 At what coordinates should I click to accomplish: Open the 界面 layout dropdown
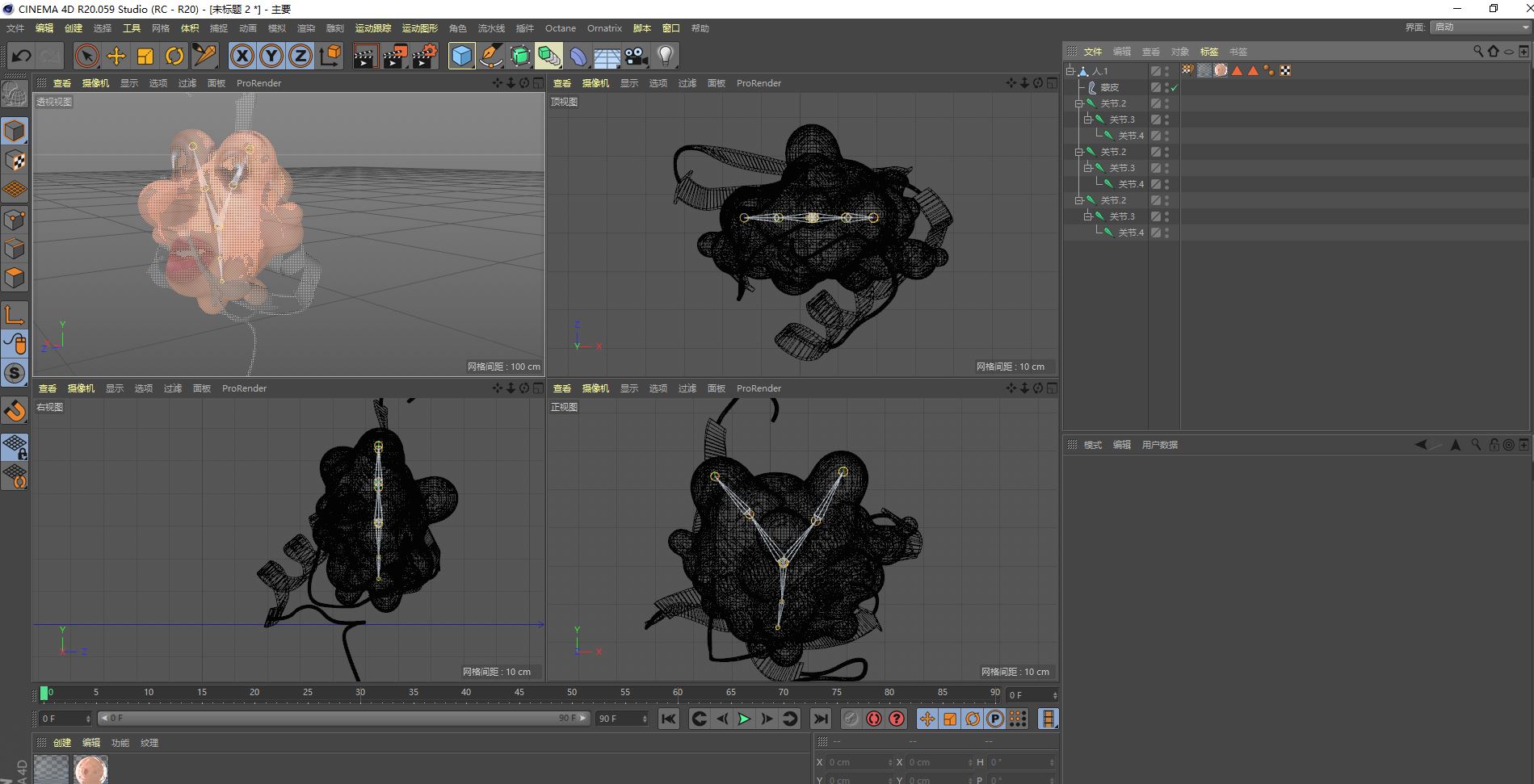click(1481, 27)
